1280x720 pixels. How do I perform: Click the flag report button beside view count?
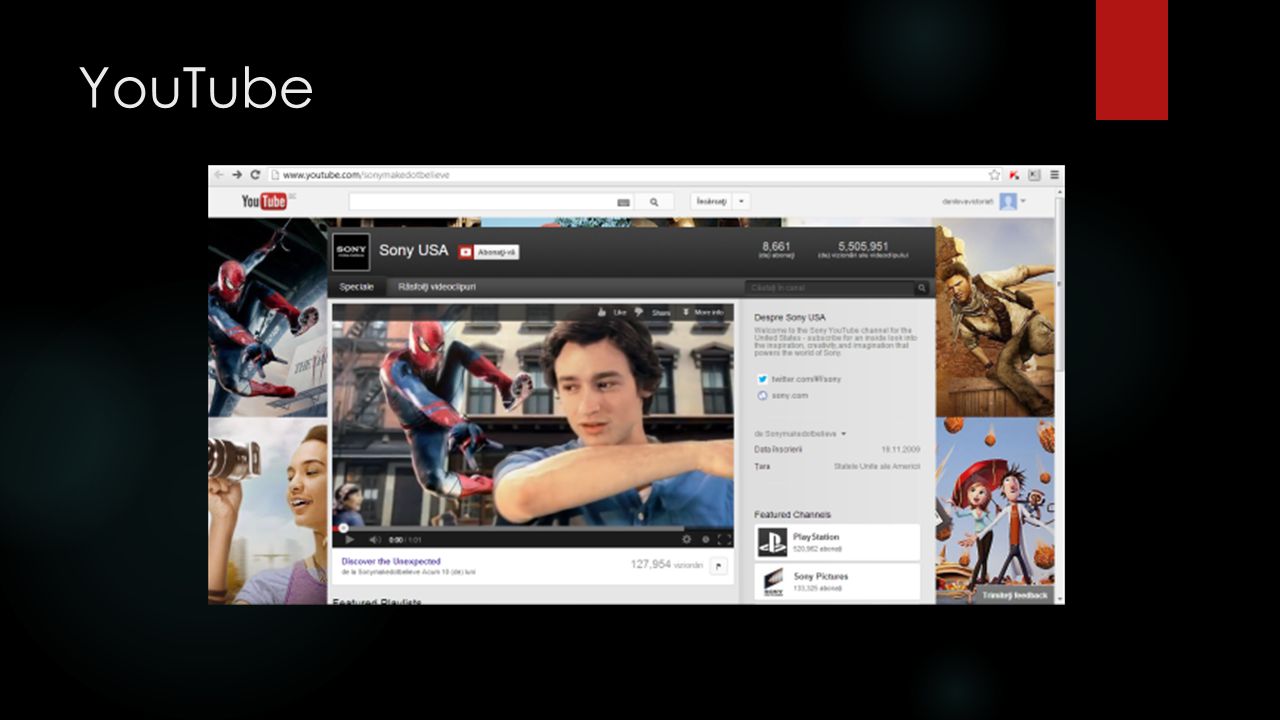(719, 566)
